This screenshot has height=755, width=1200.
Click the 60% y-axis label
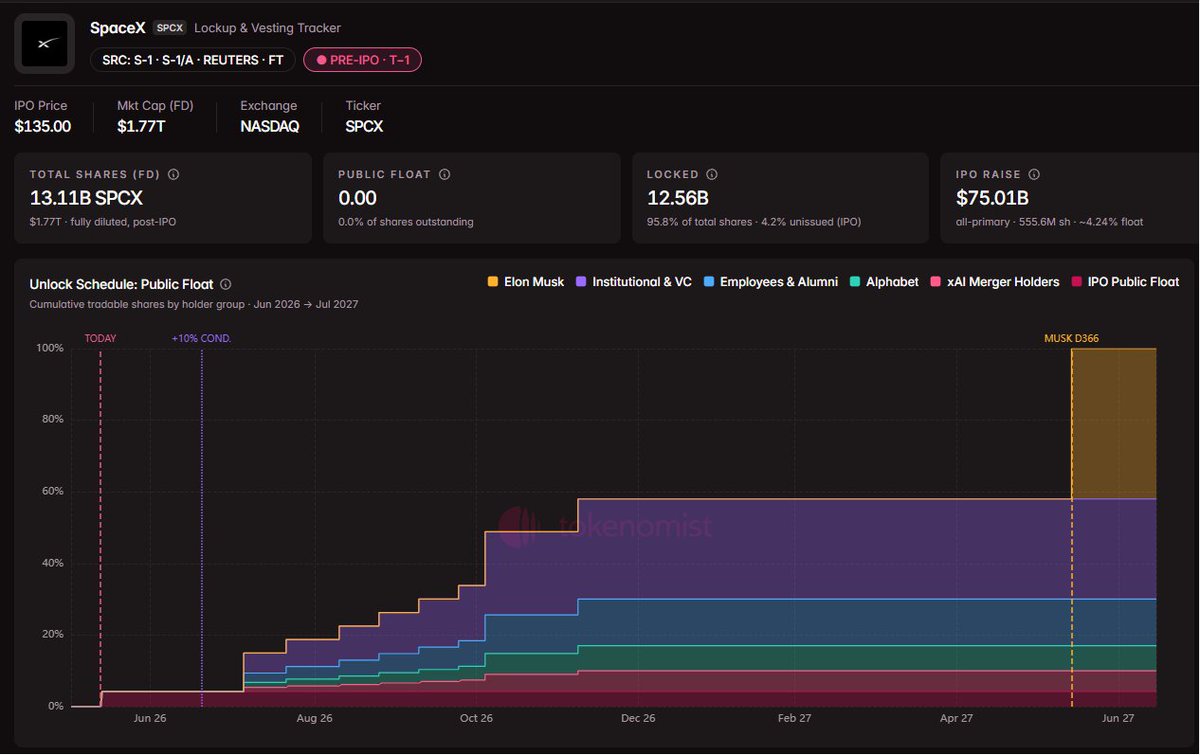(x=52, y=491)
